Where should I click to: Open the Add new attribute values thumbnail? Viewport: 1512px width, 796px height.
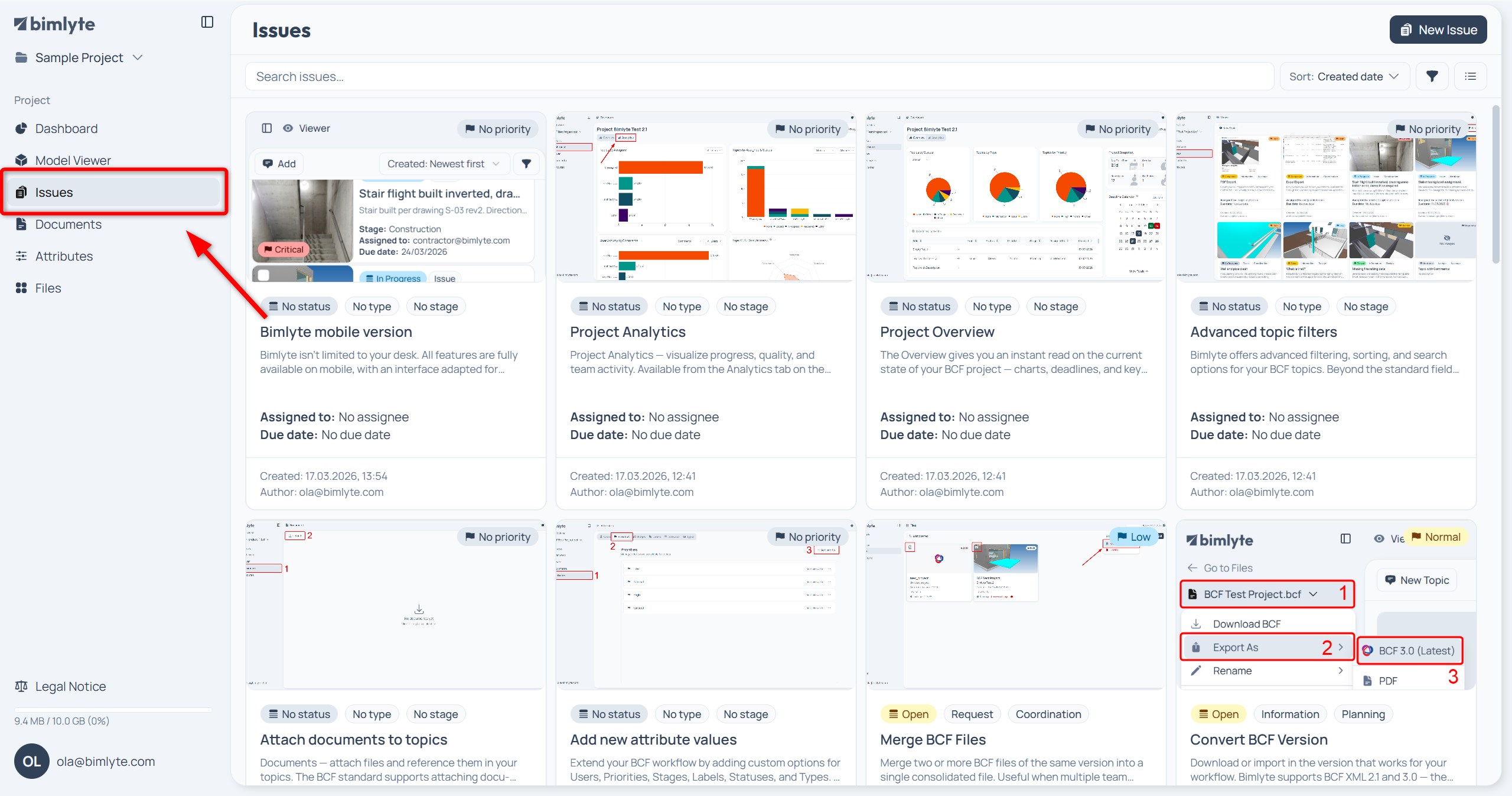[706, 605]
